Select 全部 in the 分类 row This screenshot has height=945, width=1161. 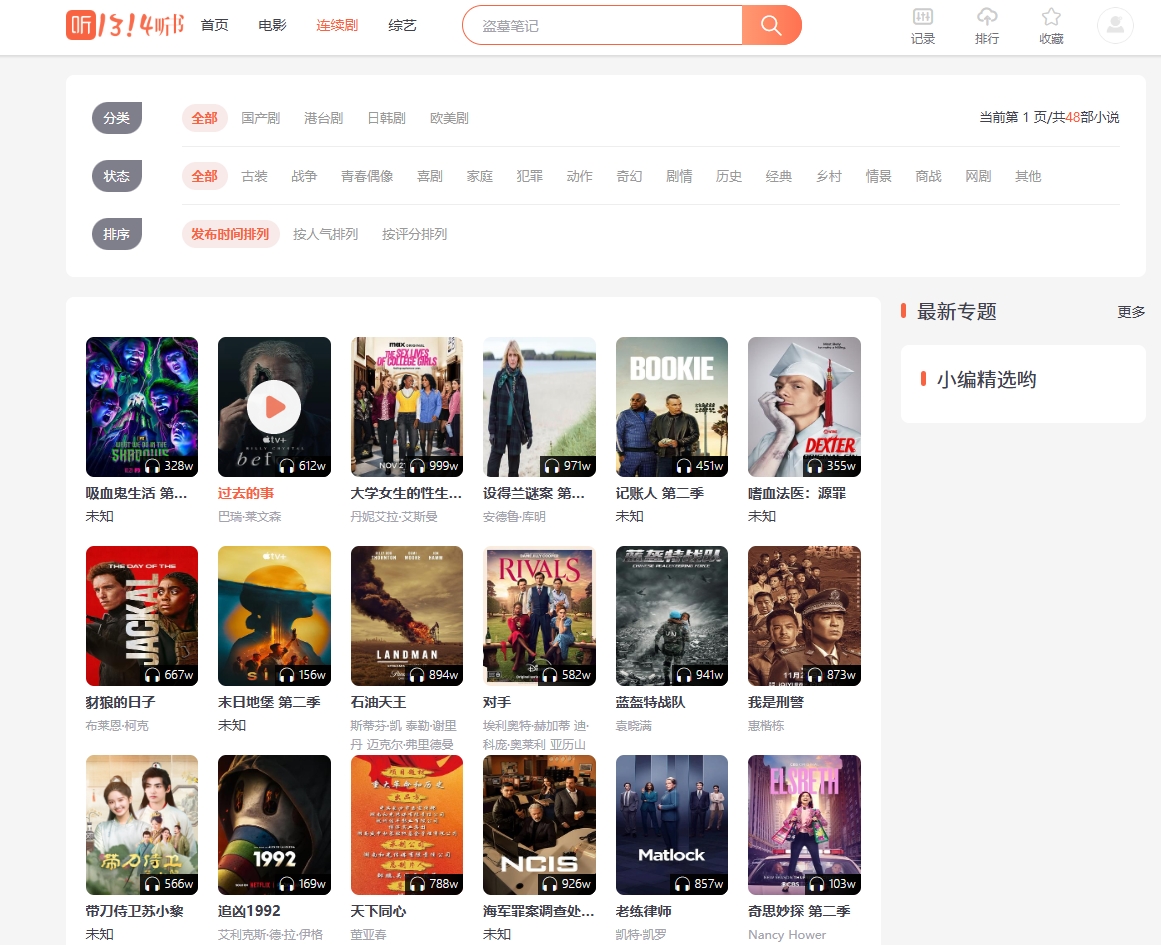pos(204,118)
